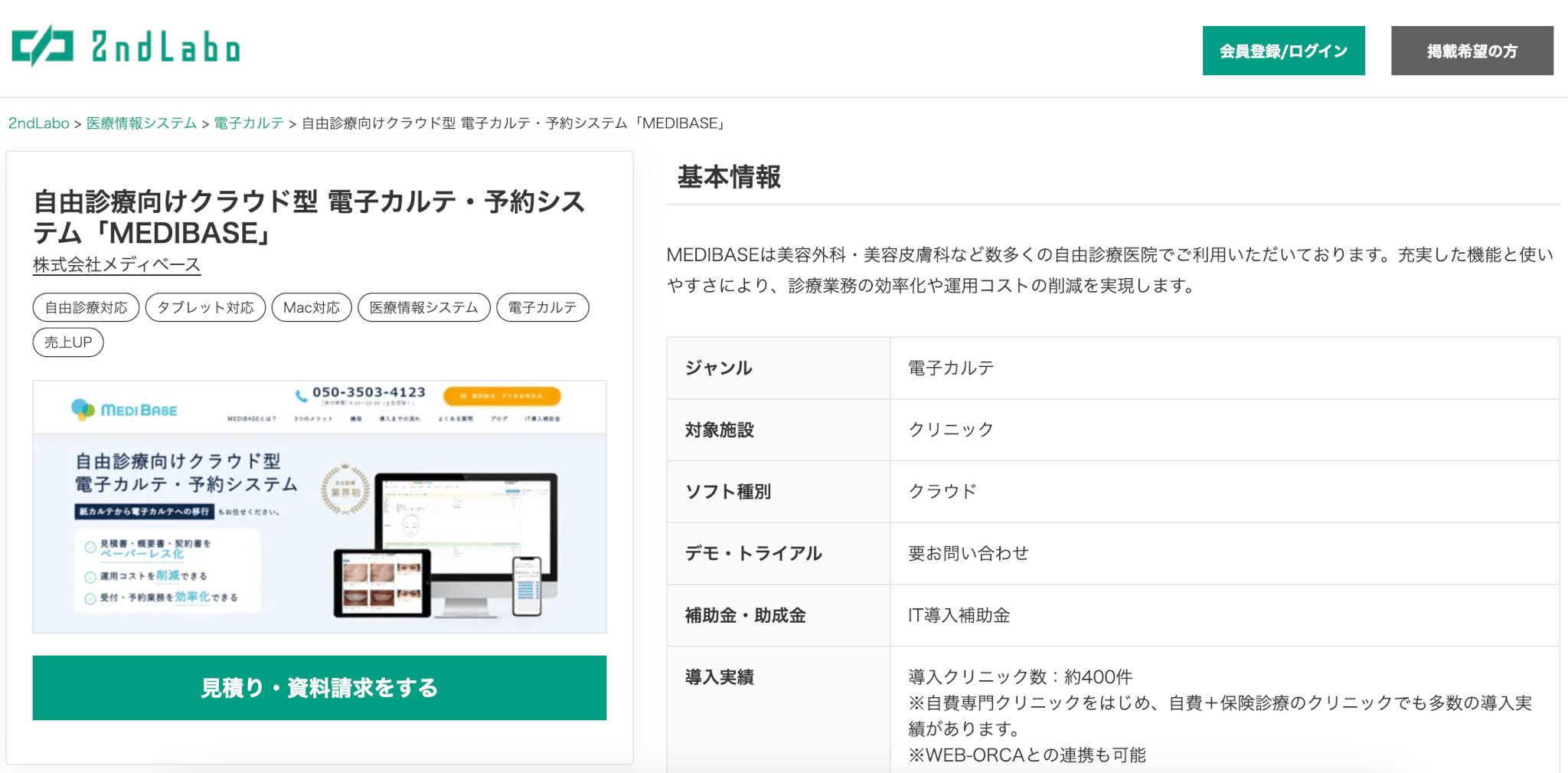
Task: Click the orange 資料請求・デモ申込 banner button
Action: coord(502,396)
